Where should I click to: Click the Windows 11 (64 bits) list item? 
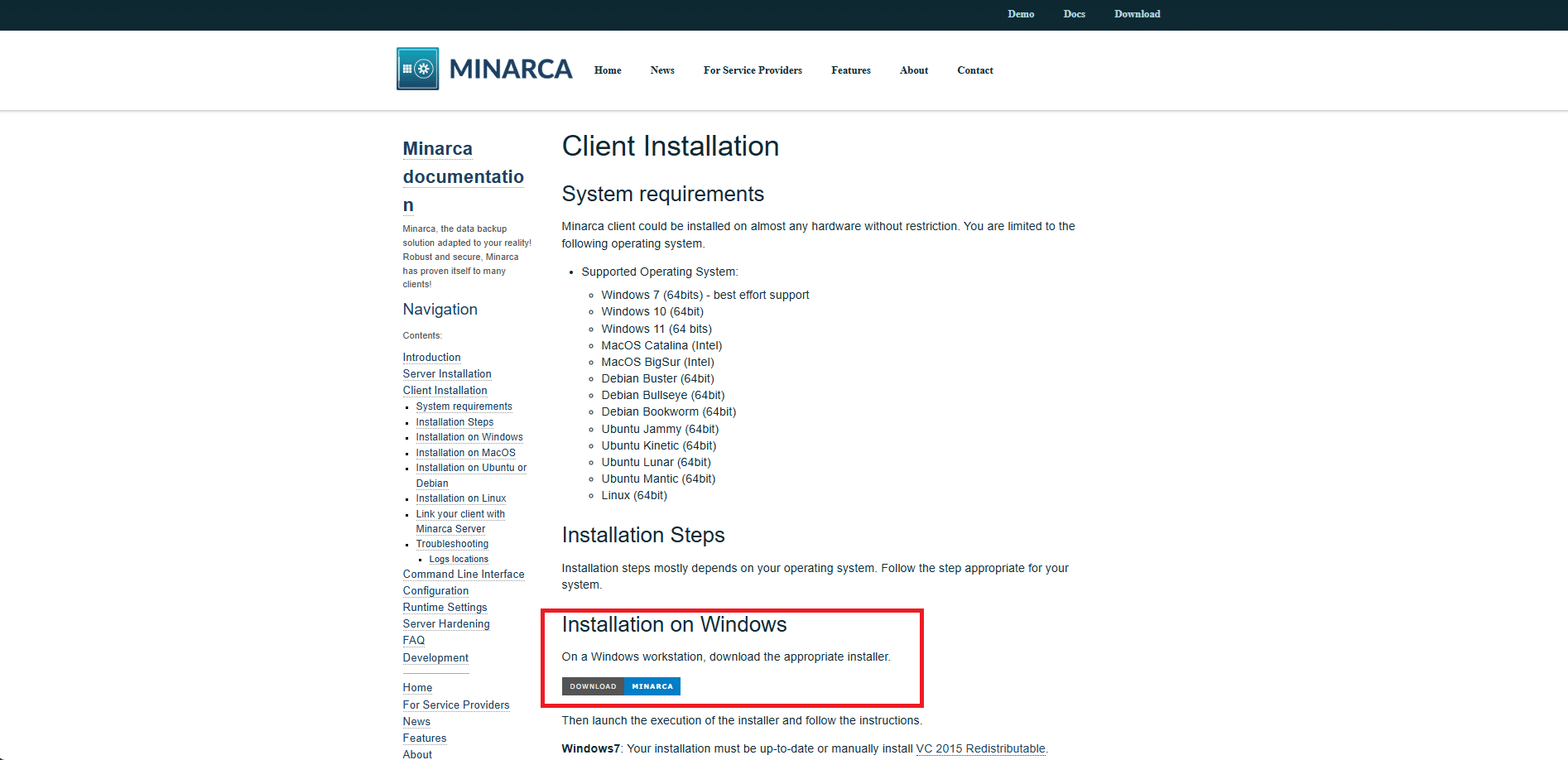657,329
